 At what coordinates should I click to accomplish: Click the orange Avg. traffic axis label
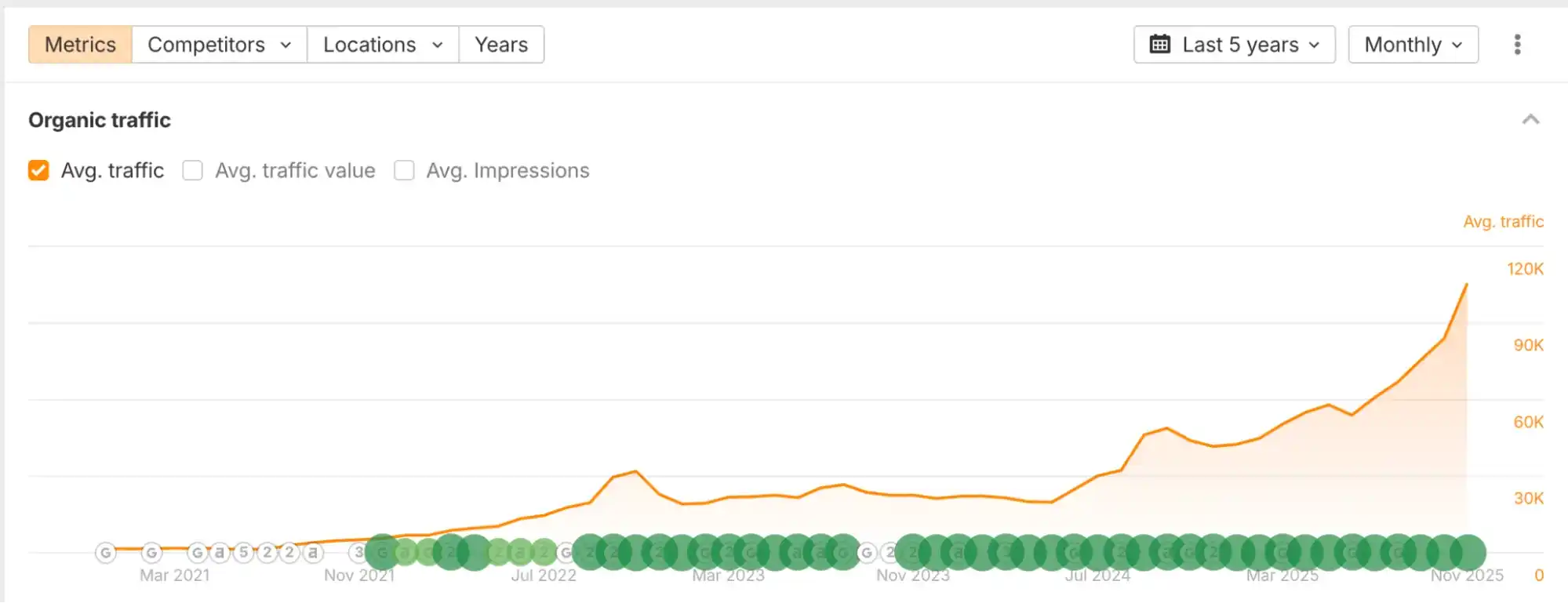point(1503,222)
